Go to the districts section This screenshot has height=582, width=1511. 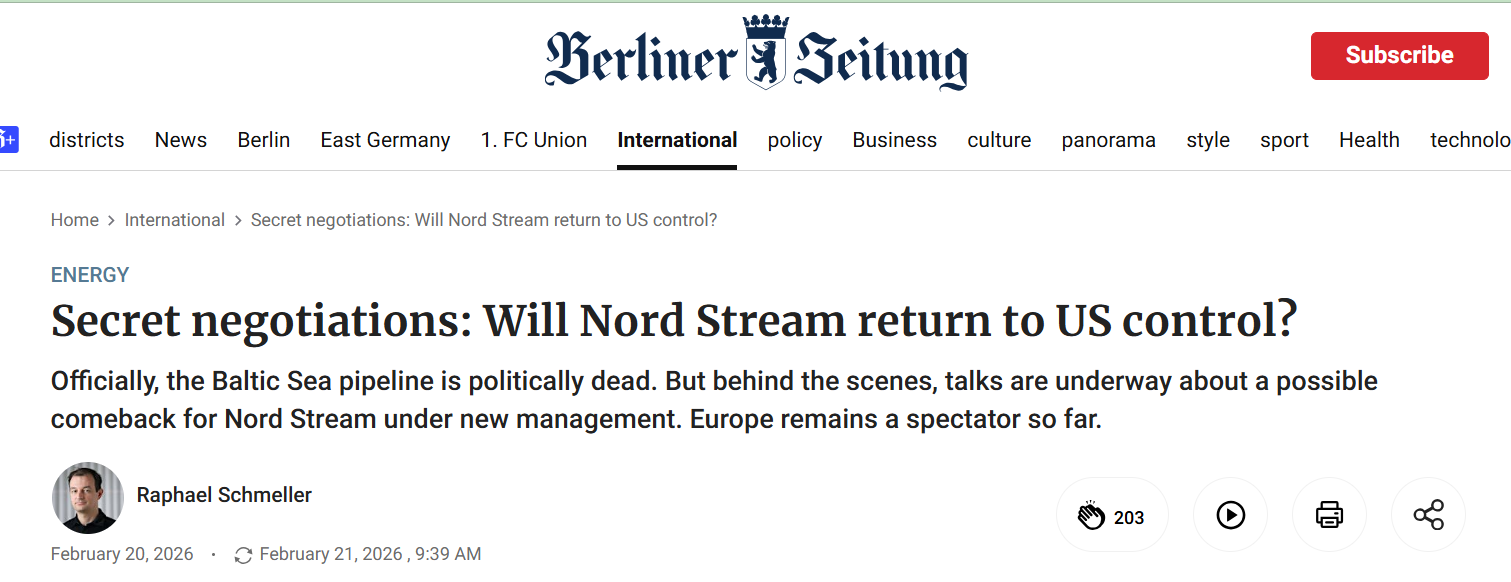87,140
